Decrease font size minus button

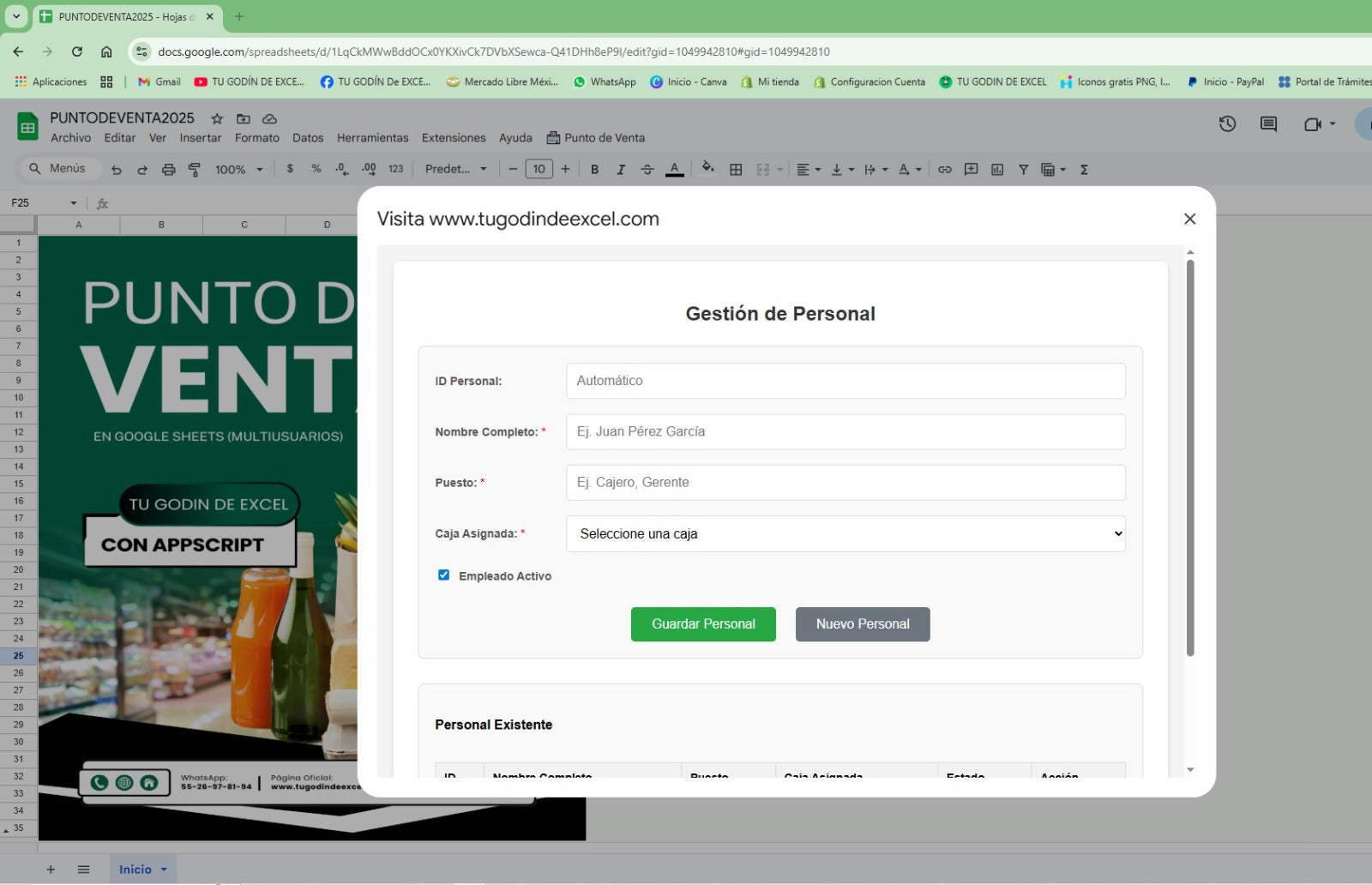coord(513,169)
